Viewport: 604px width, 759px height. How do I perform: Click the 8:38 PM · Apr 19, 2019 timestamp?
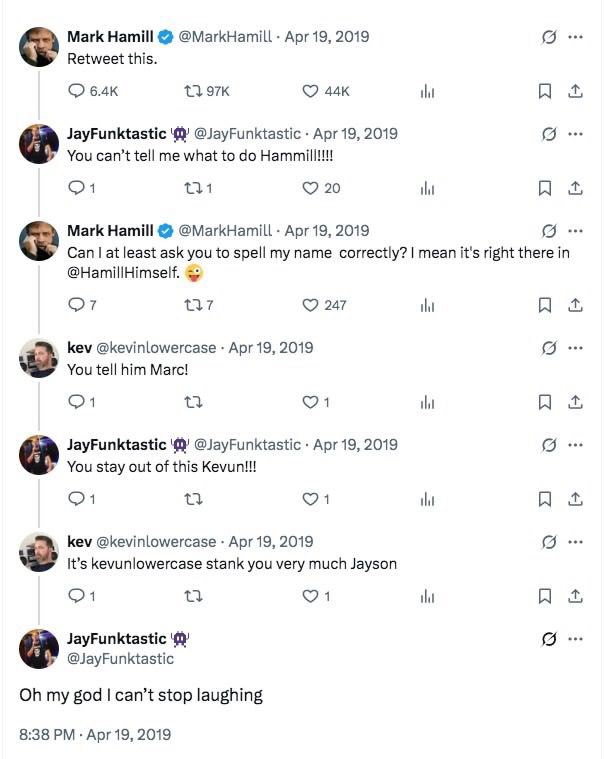click(x=95, y=734)
